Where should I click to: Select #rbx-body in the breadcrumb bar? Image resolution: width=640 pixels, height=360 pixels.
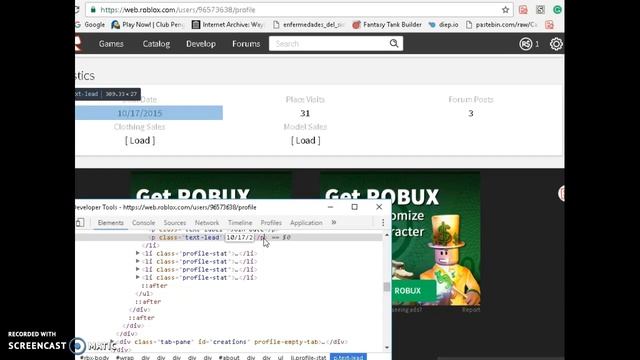(95, 357)
